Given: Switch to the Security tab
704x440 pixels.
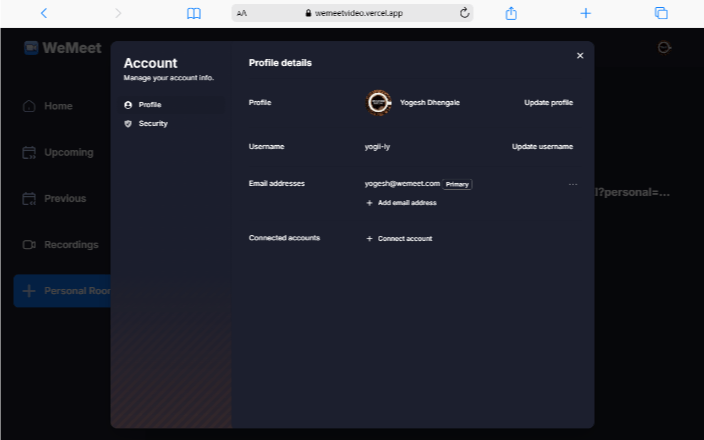Looking at the screenshot, I should coord(153,123).
